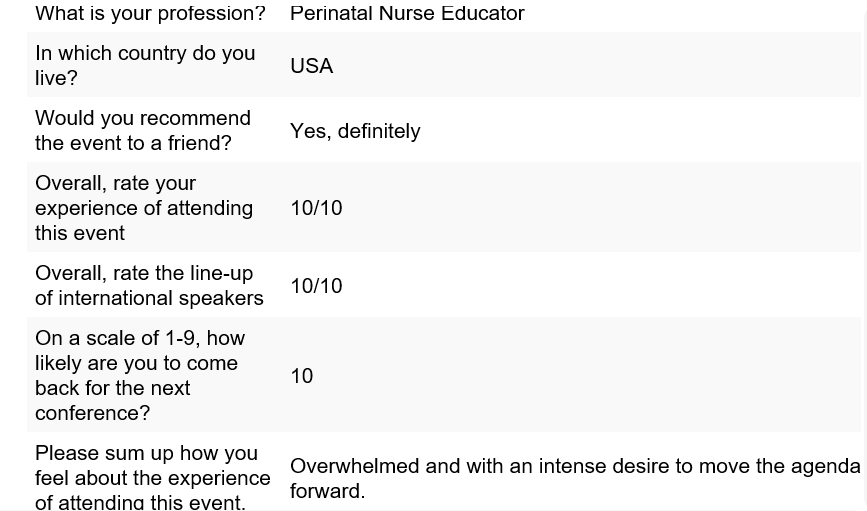This screenshot has height=511, width=867.
Task: Select the speakers line-up '10/10' rating
Action: (316, 286)
